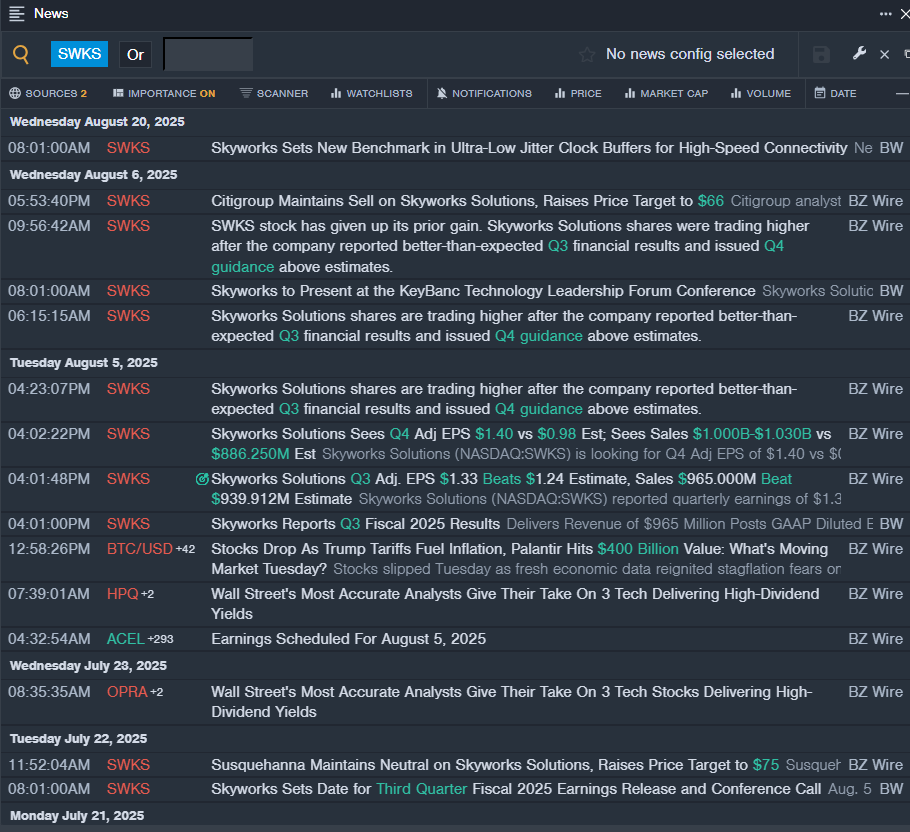Click the 06:15:15AM timestamp
910x832 pixels.
coord(49,316)
